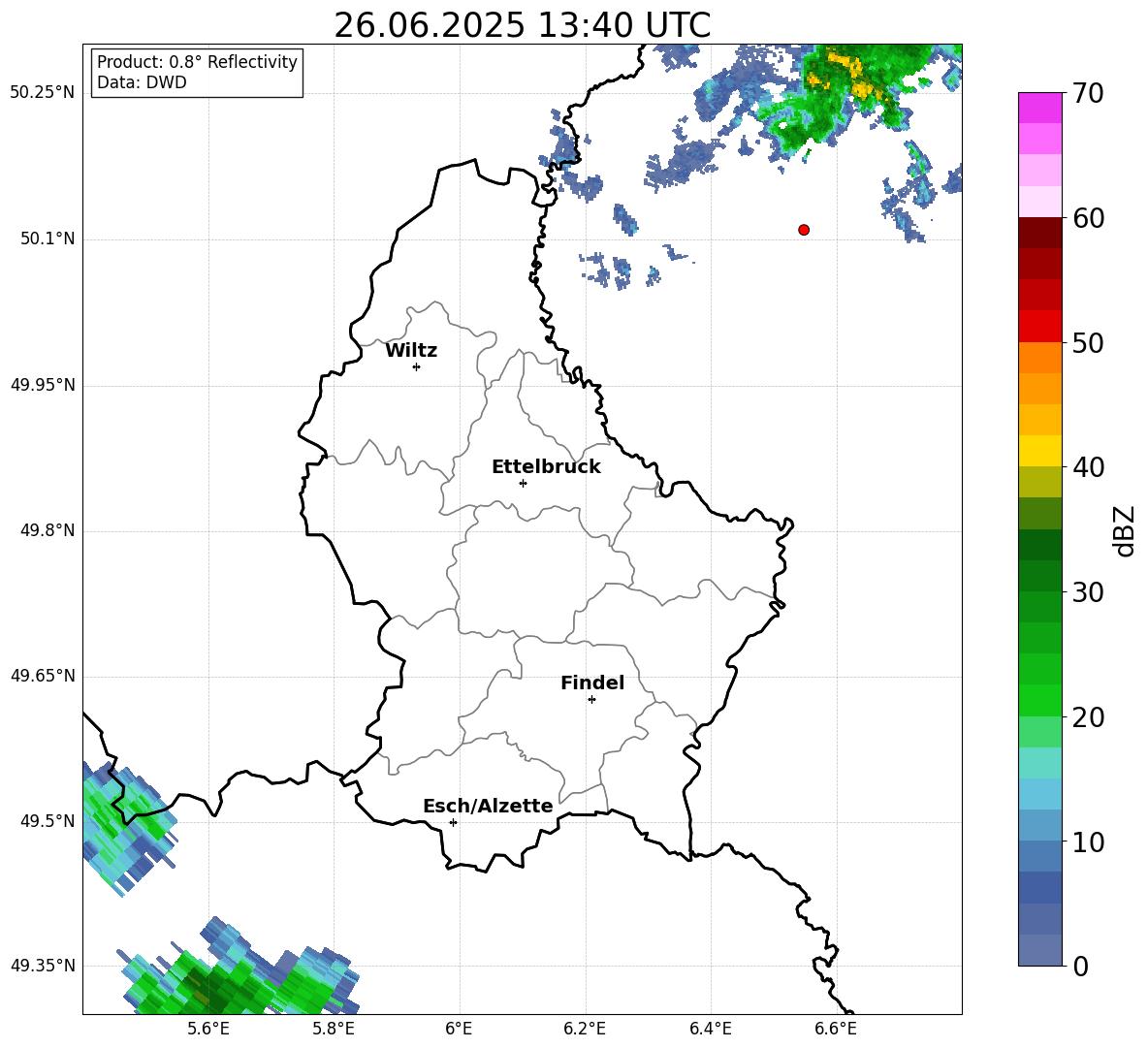Viewport: 1148px width, 1048px height.
Task: Click the 6.6°E longitude label
Action: click(x=836, y=1029)
